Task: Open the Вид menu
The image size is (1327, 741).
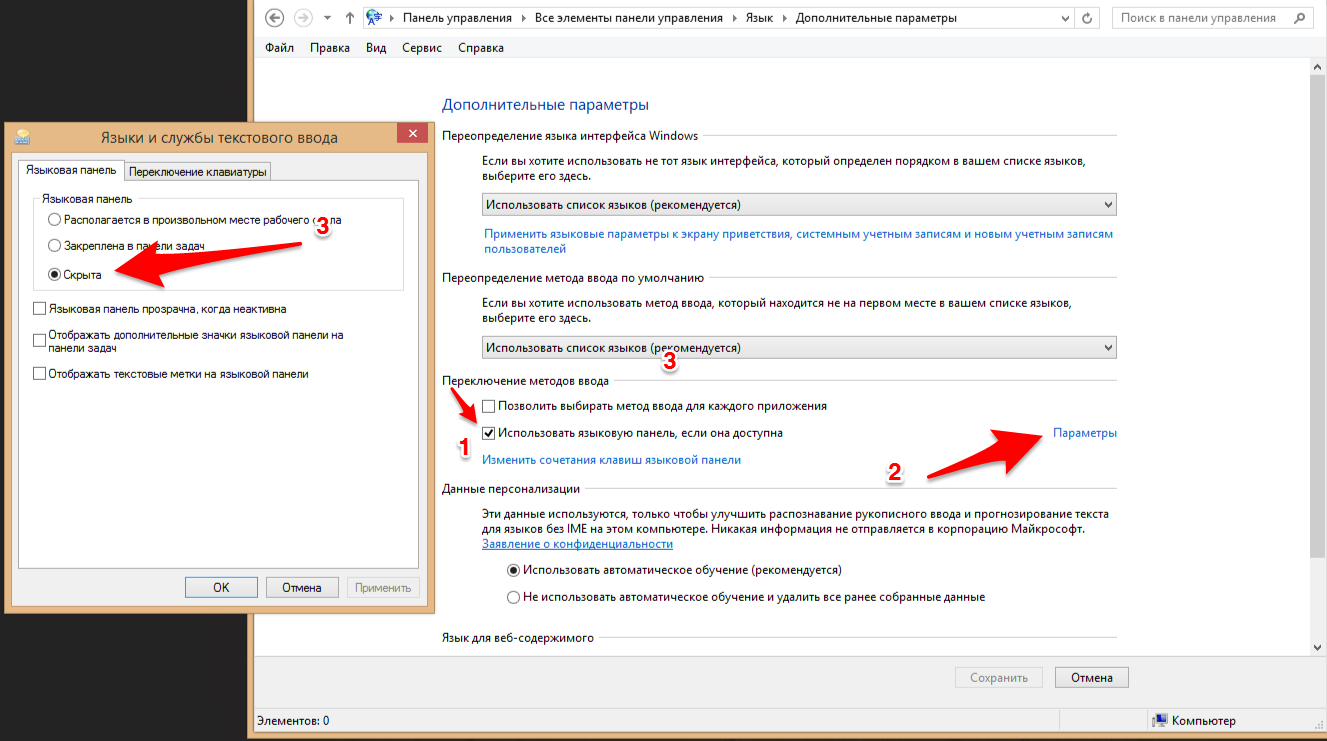Action: (x=376, y=48)
